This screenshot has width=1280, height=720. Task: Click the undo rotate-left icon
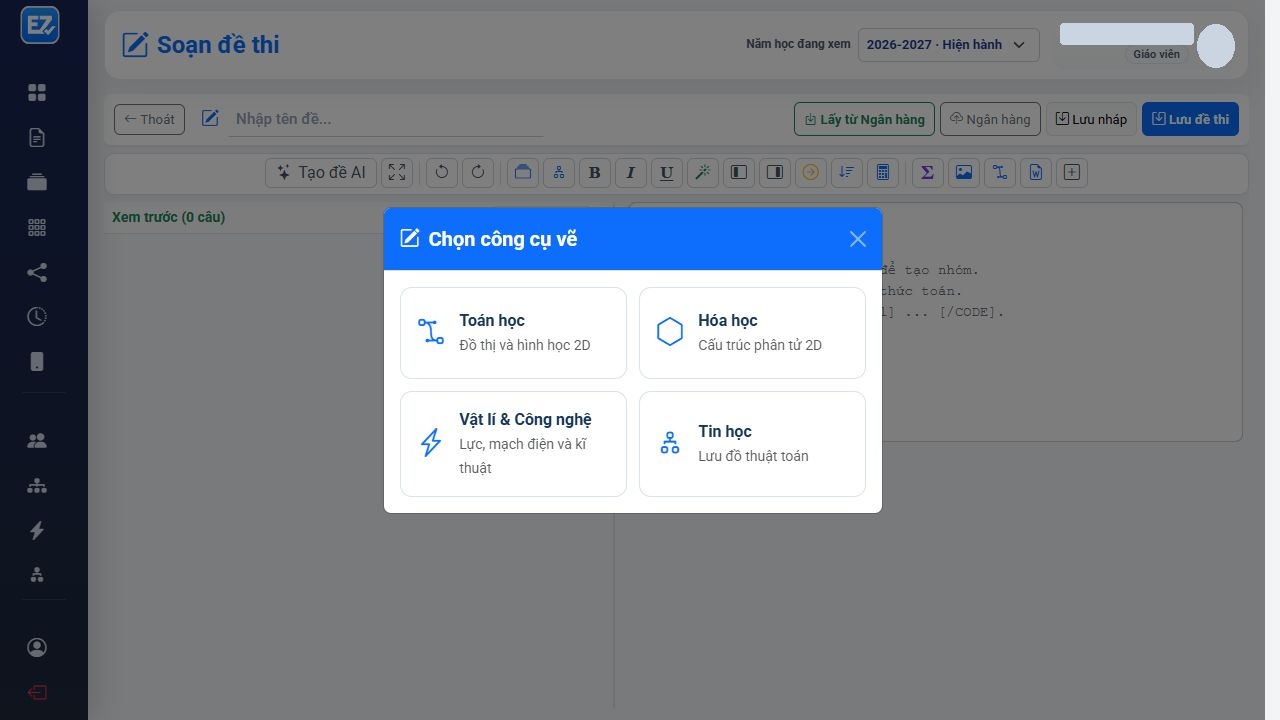pos(442,172)
